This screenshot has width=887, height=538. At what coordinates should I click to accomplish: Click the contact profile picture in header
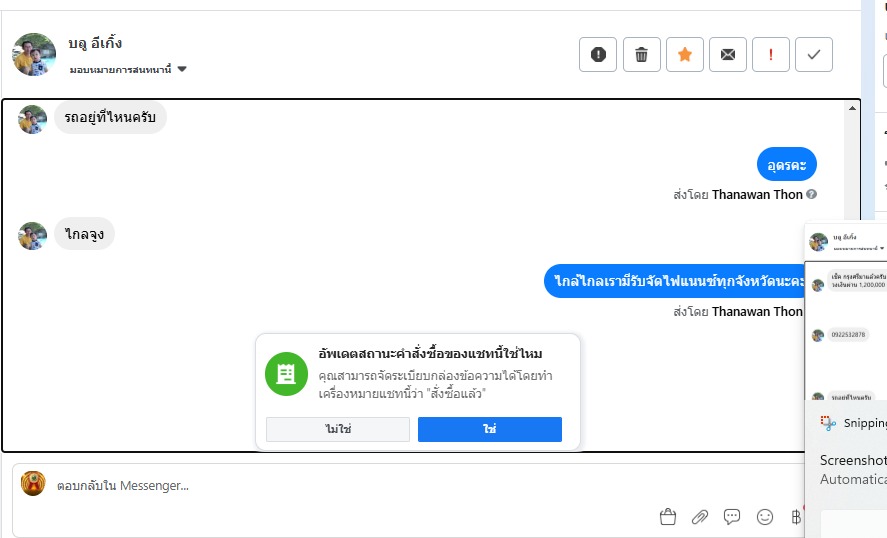(34, 54)
